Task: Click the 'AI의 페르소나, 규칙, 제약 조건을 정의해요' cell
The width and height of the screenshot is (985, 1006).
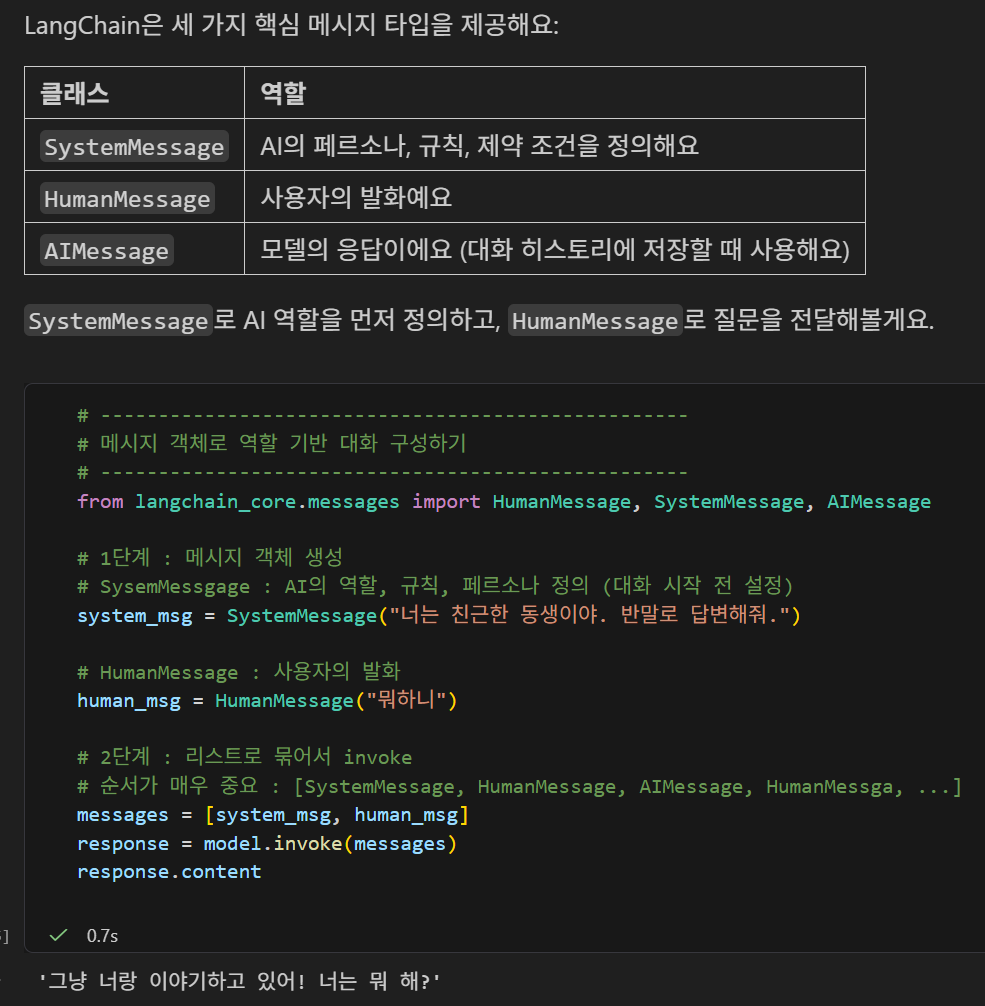Action: point(554,145)
